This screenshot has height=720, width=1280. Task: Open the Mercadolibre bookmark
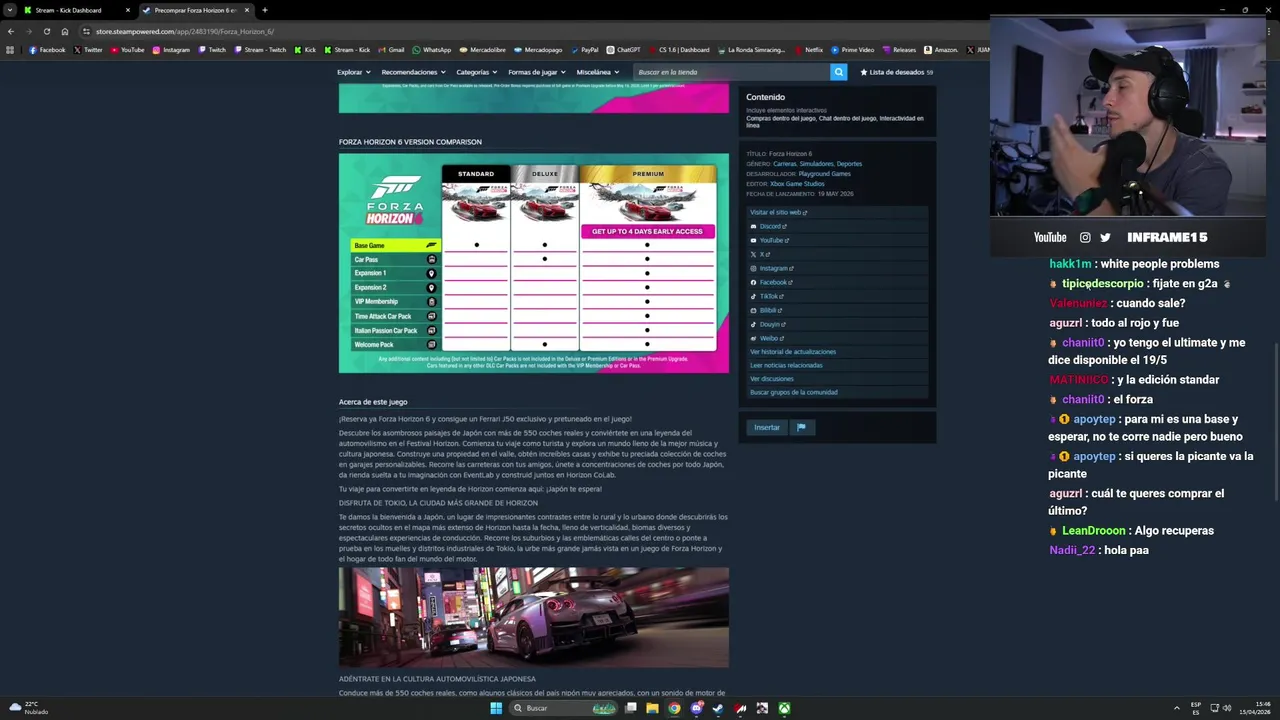tap(482, 50)
